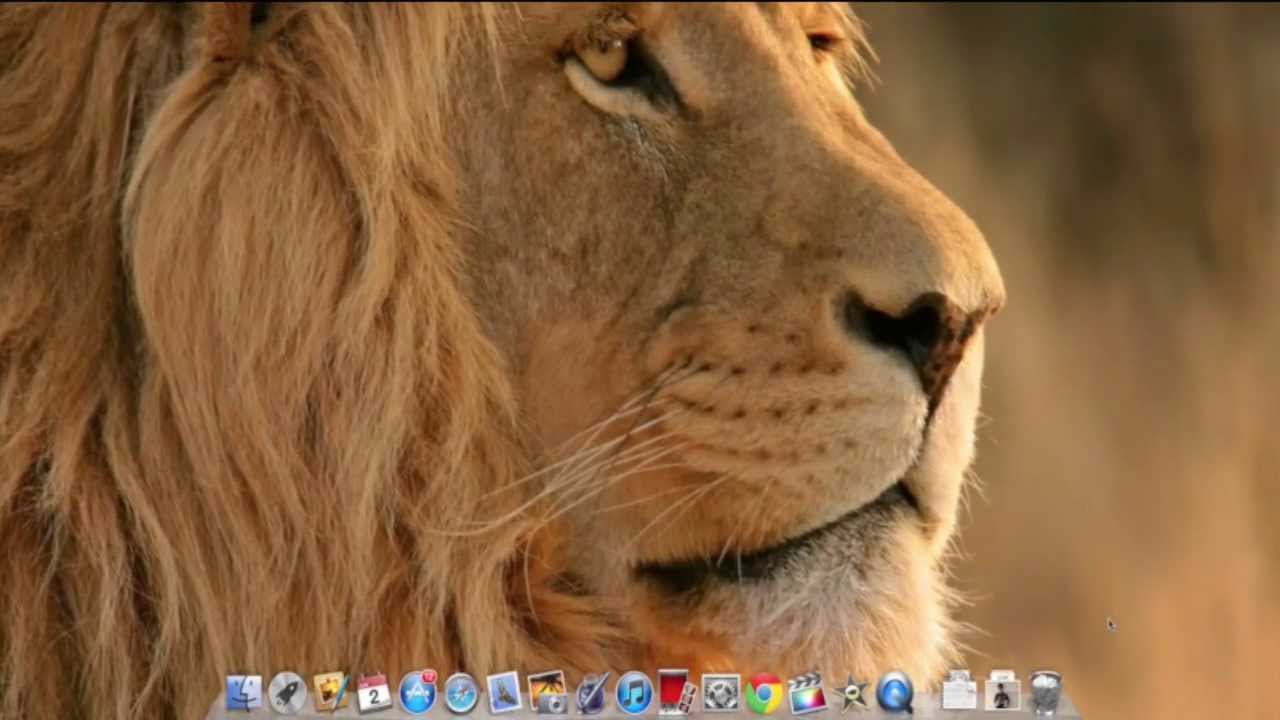The image size is (1280, 720).
Task: Open the Trash in the Dock
Action: (x=1045, y=692)
